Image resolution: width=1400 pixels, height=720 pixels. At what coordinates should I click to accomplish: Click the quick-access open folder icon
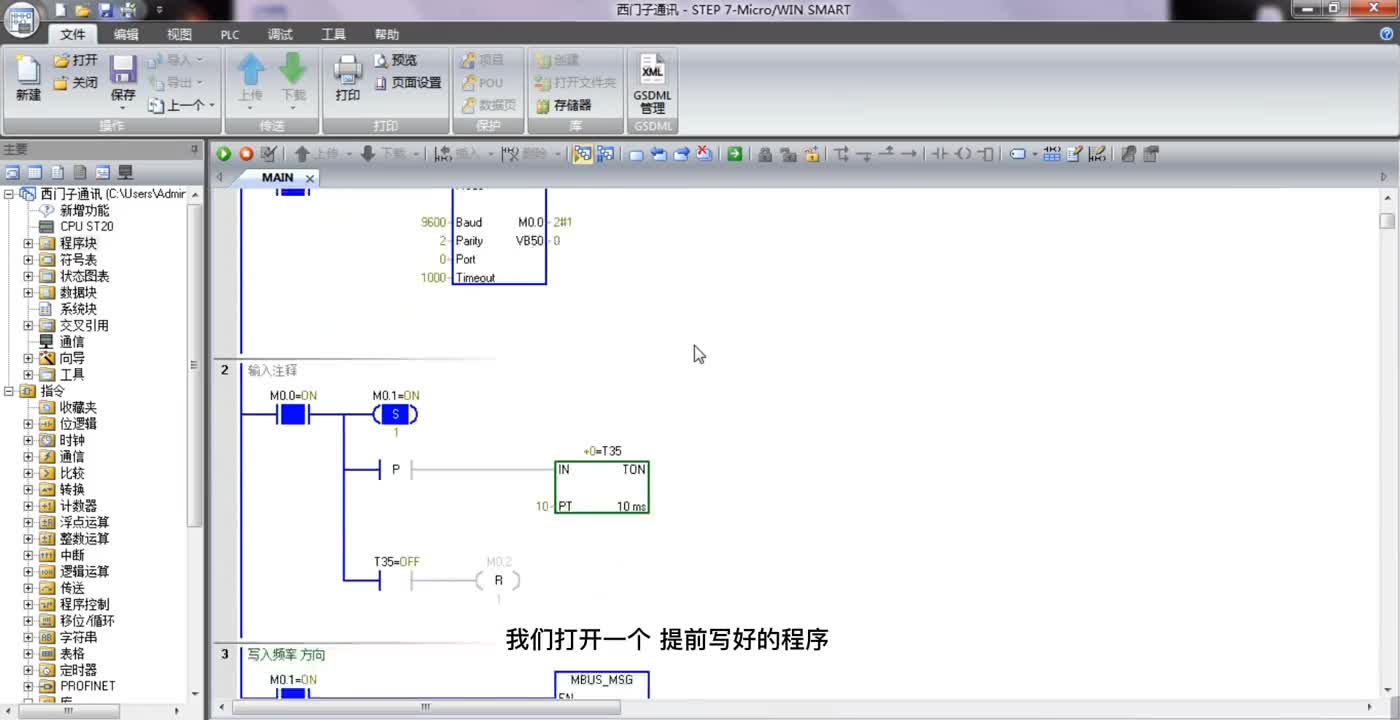pos(83,10)
